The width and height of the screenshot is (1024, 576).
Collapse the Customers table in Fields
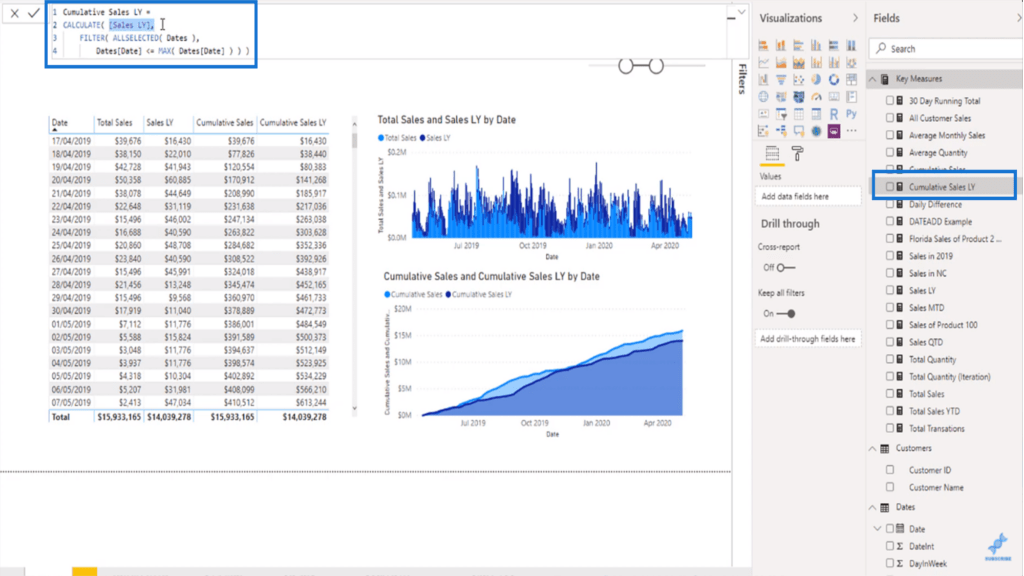873,448
